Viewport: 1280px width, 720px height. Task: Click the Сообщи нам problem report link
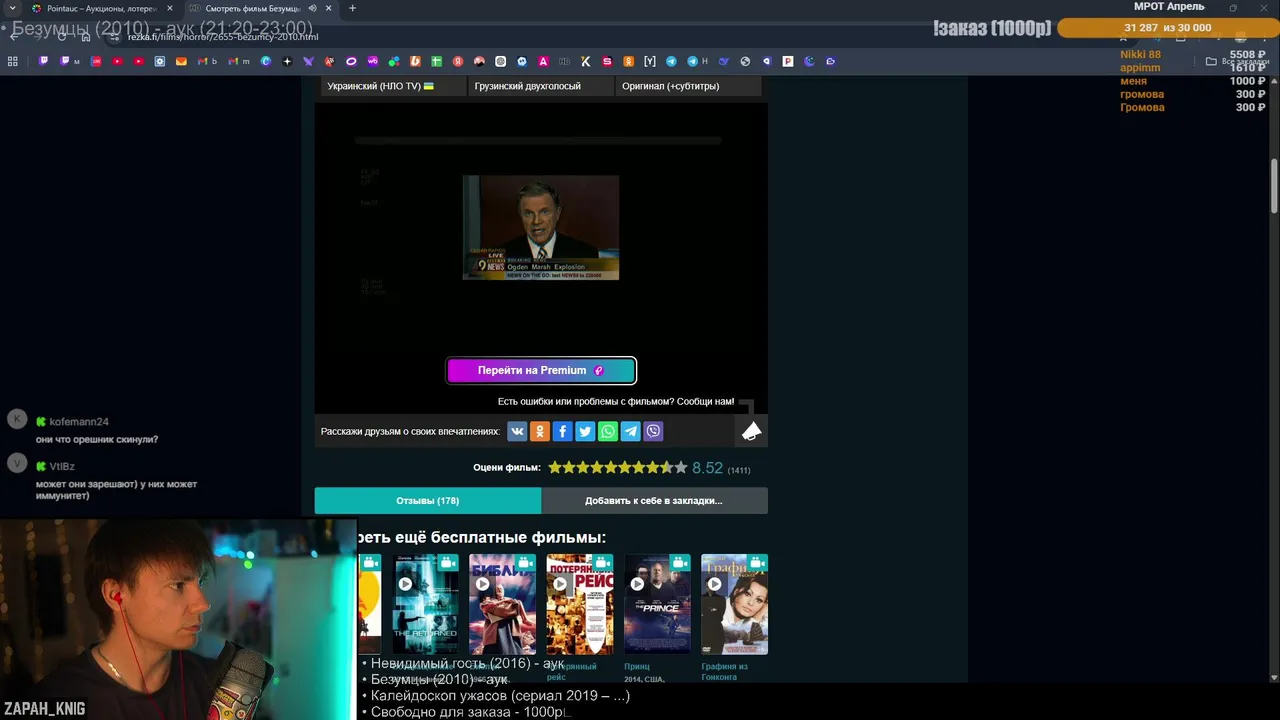(x=705, y=402)
